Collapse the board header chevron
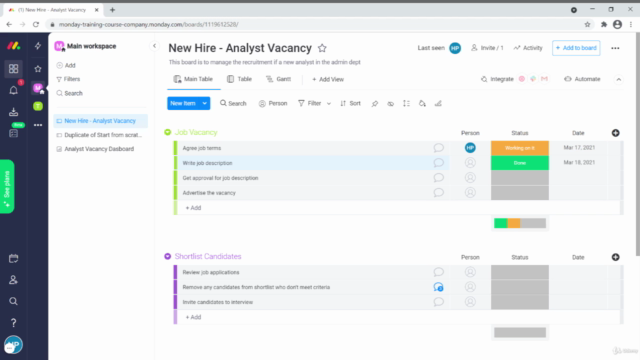The width and height of the screenshot is (640, 360). click(x=619, y=80)
